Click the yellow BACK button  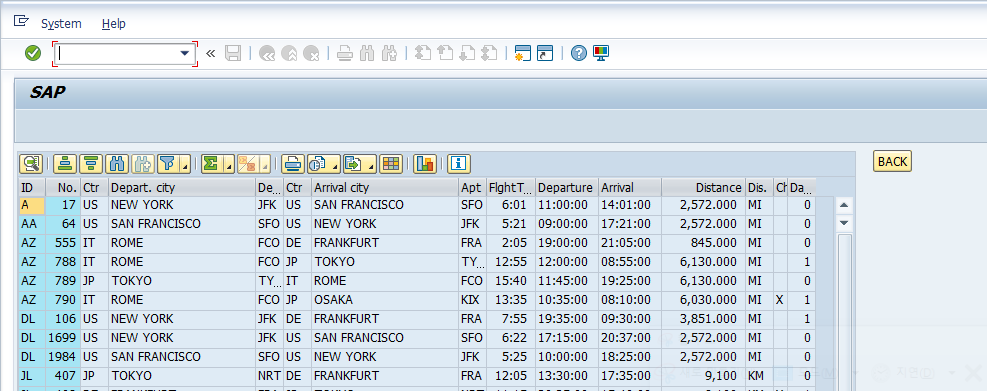tap(892, 161)
